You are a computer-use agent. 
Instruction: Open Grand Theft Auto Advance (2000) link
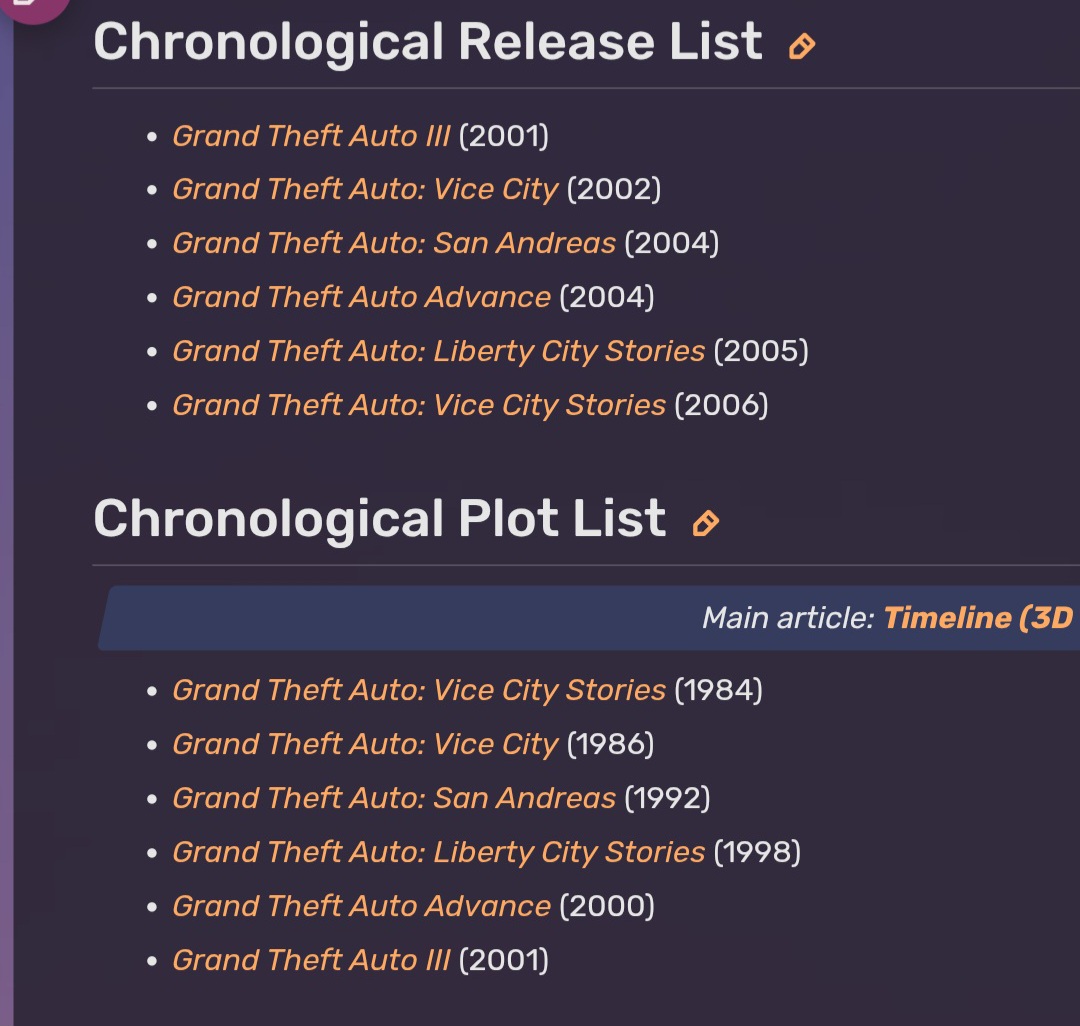pyautogui.click(x=362, y=906)
